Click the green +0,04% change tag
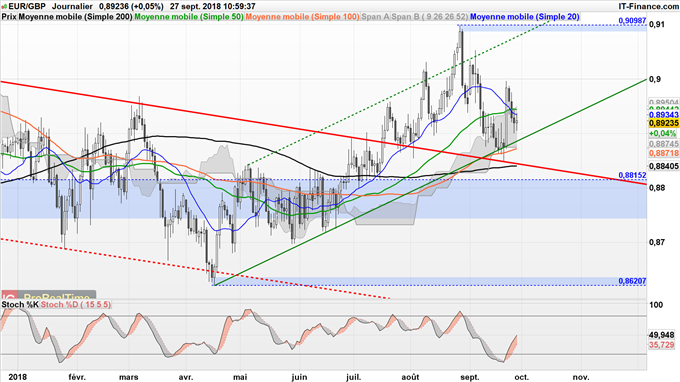 tap(663, 133)
